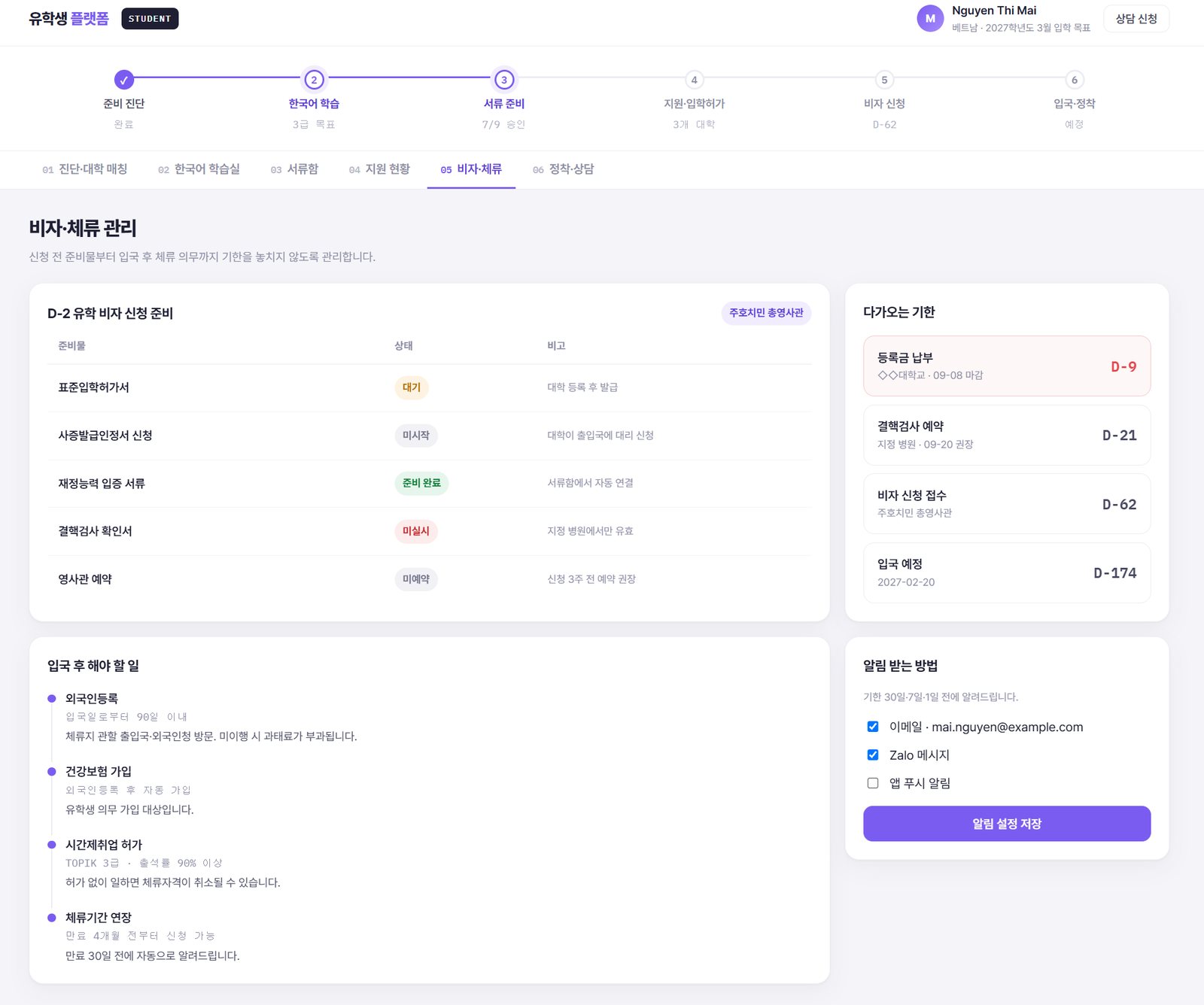Select step 2 circle 한국어 학습
Viewport: 1204px width, 1005px height.
(314, 79)
